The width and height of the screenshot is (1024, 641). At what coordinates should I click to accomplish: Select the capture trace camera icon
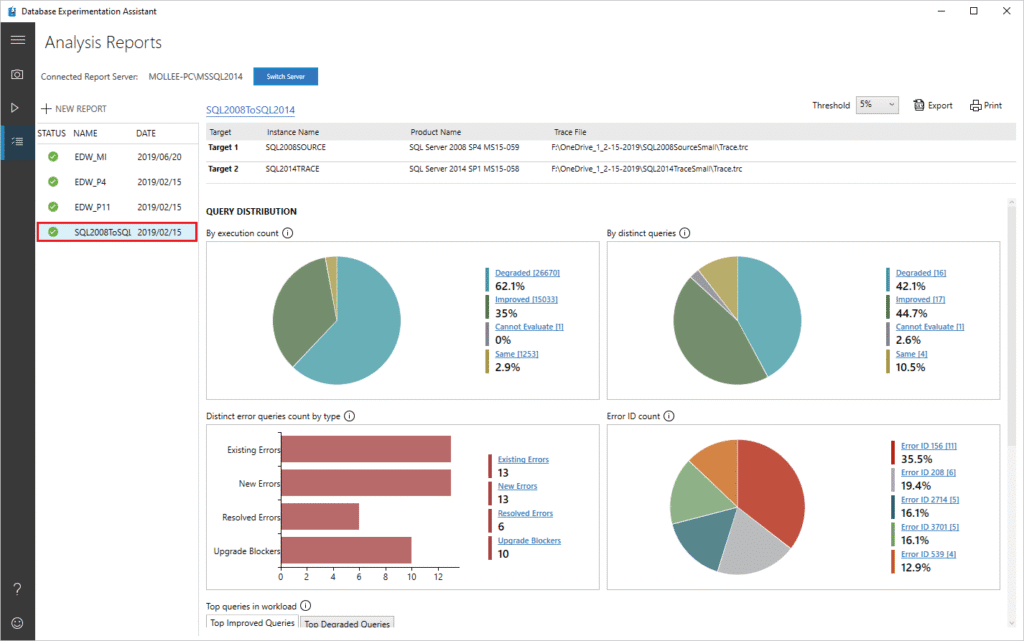(17, 74)
